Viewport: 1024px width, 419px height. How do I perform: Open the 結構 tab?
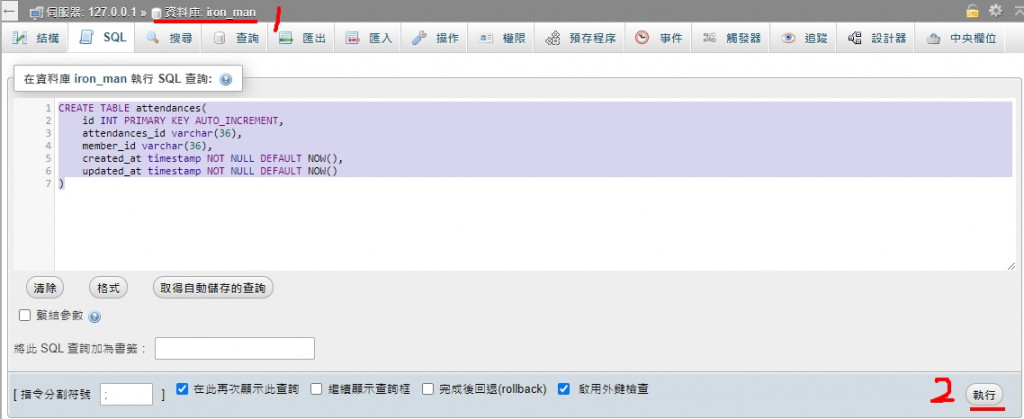(x=35, y=39)
